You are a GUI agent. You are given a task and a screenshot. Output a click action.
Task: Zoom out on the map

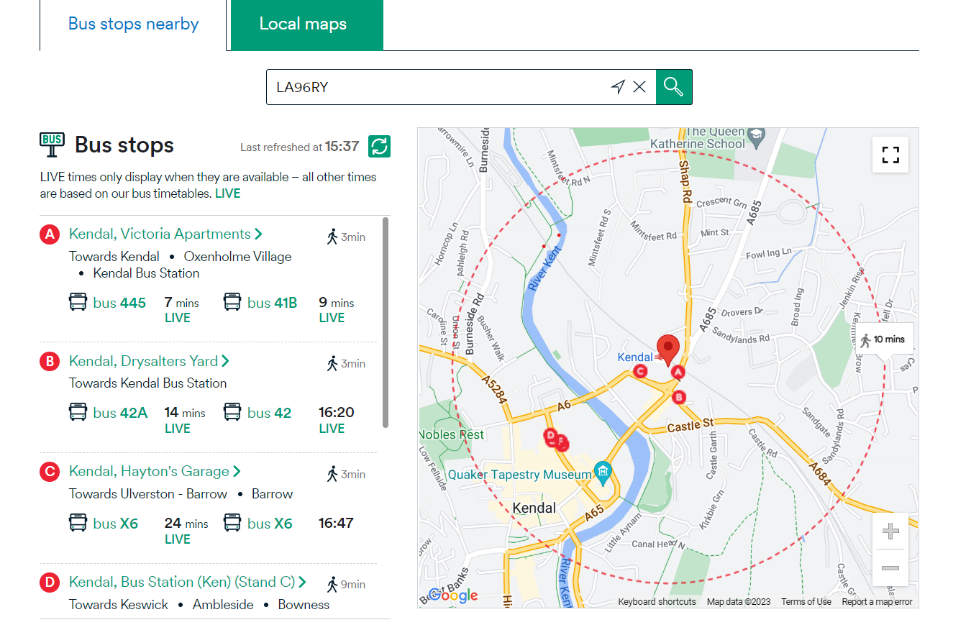(x=890, y=568)
